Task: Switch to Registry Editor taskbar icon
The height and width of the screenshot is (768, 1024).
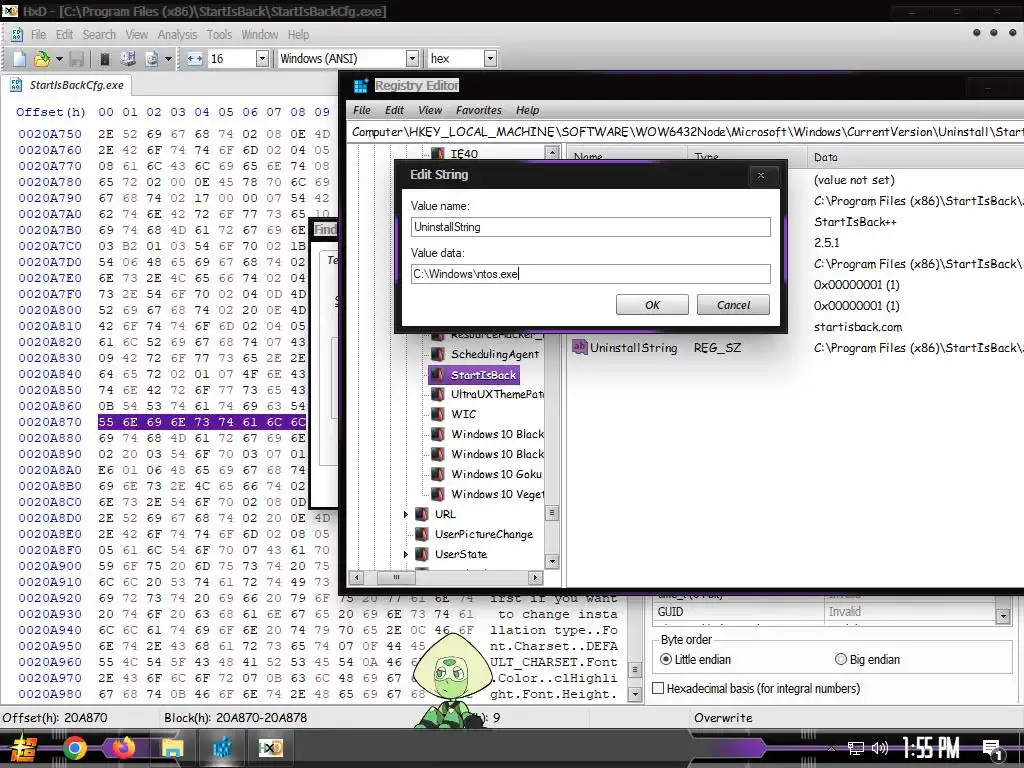Action: point(222,748)
